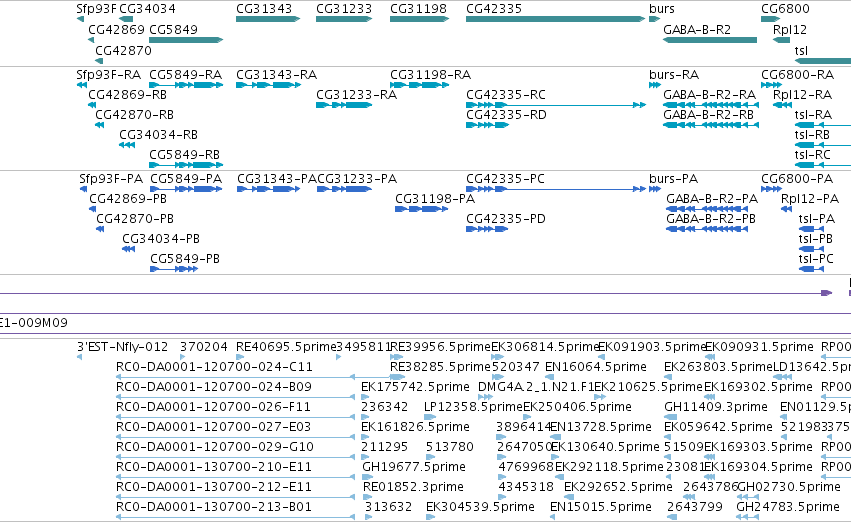Open EST RC0-DA0001-120700-026-F11 label

(213, 407)
